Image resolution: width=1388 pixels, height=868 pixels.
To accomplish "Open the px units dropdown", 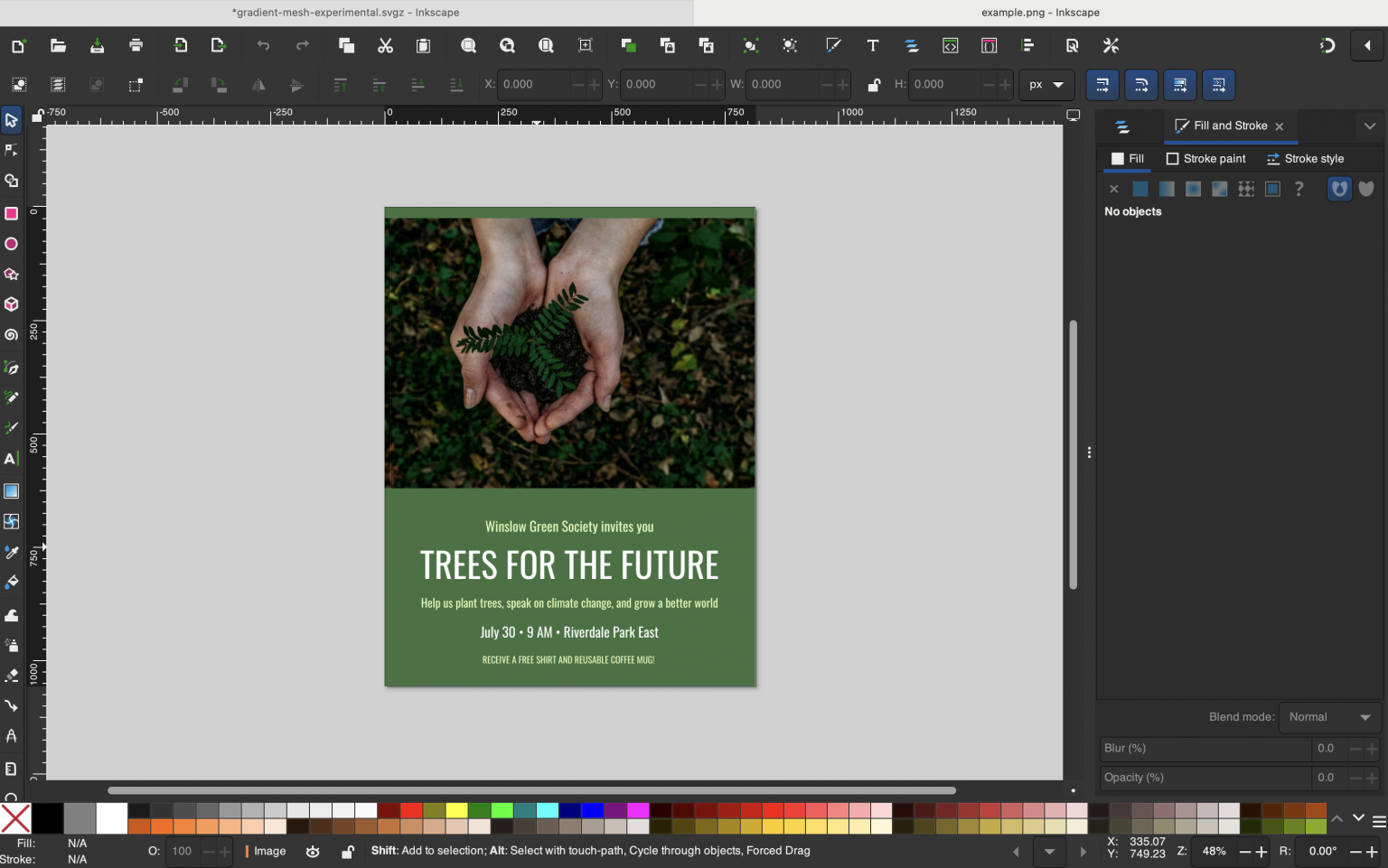I will (x=1046, y=84).
